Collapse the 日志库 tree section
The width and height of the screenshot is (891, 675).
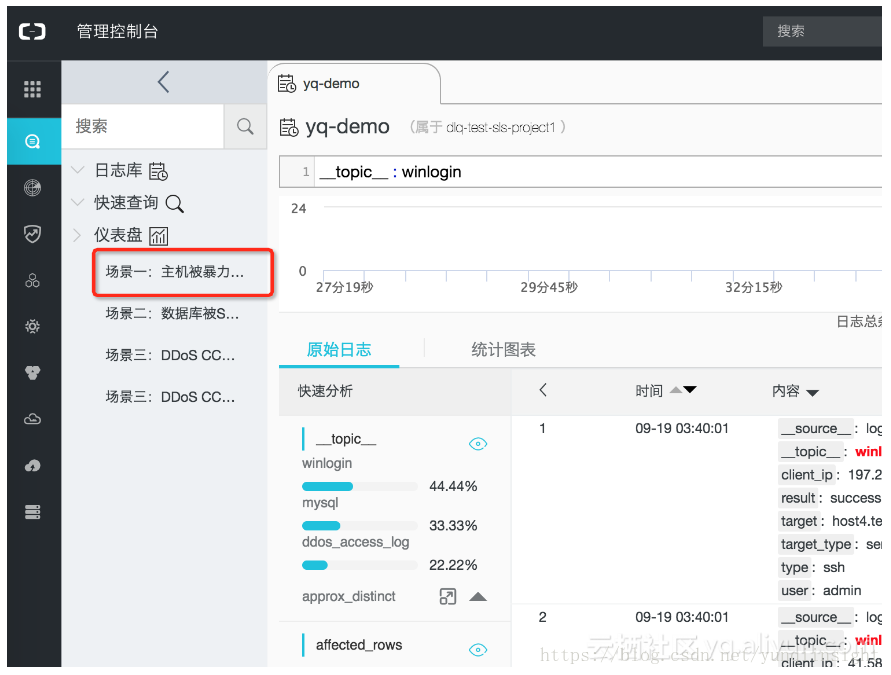(78, 170)
